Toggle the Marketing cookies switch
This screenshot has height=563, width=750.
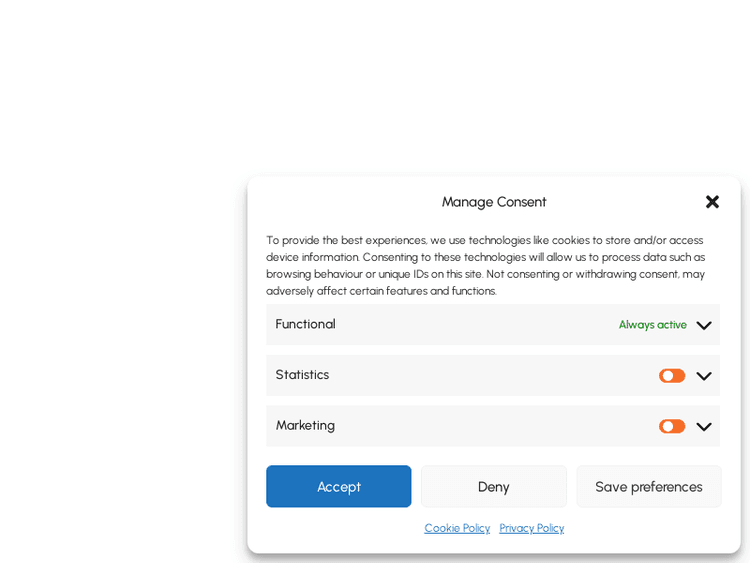point(672,426)
